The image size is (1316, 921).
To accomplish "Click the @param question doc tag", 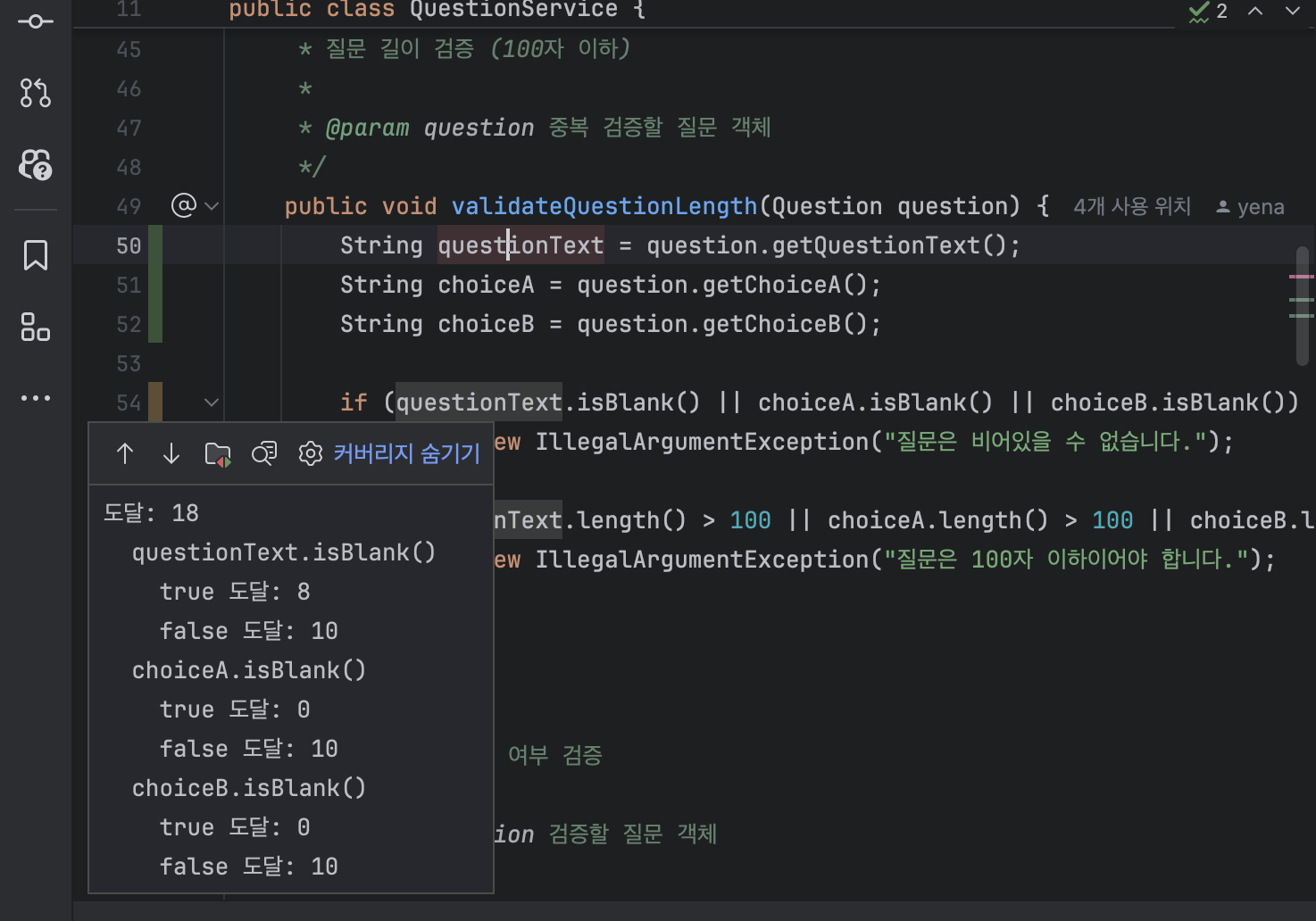I will click(429, 128).
